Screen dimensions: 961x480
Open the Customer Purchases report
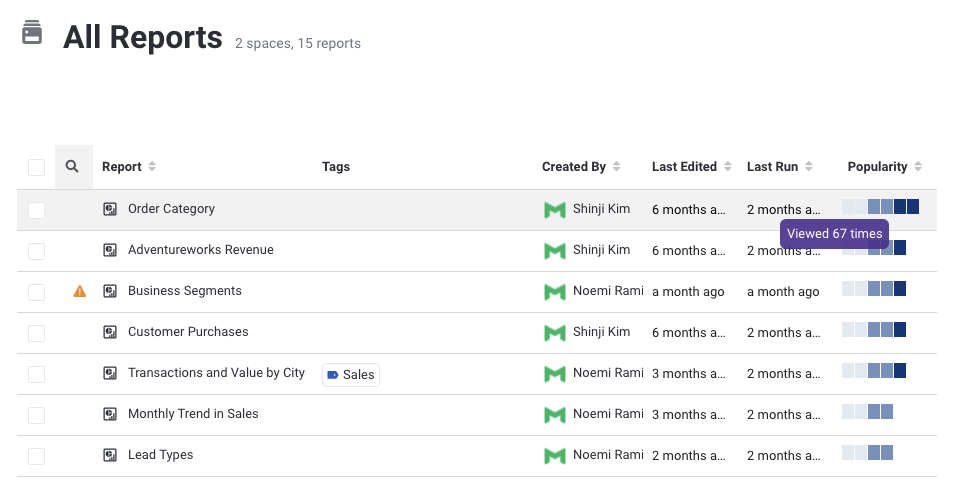pyautogui.click(x=188, y=332)
